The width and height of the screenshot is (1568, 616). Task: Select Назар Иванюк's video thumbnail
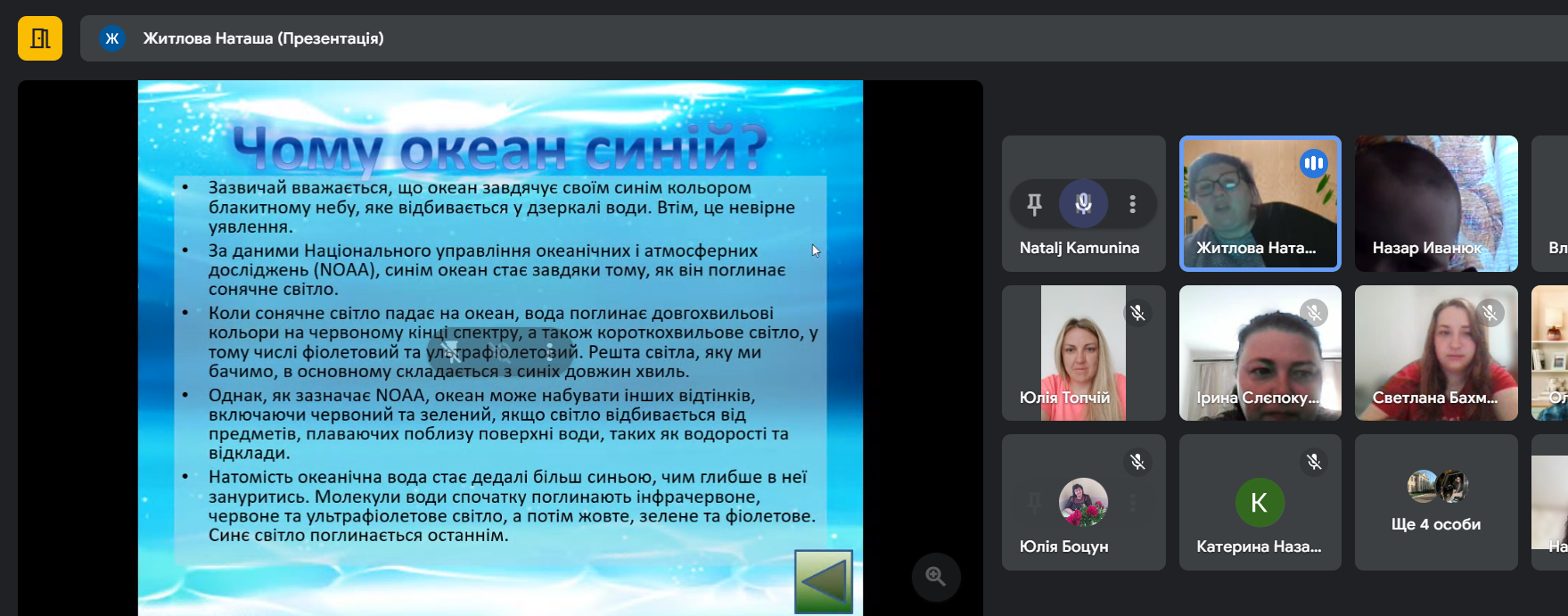[1435, 203]
